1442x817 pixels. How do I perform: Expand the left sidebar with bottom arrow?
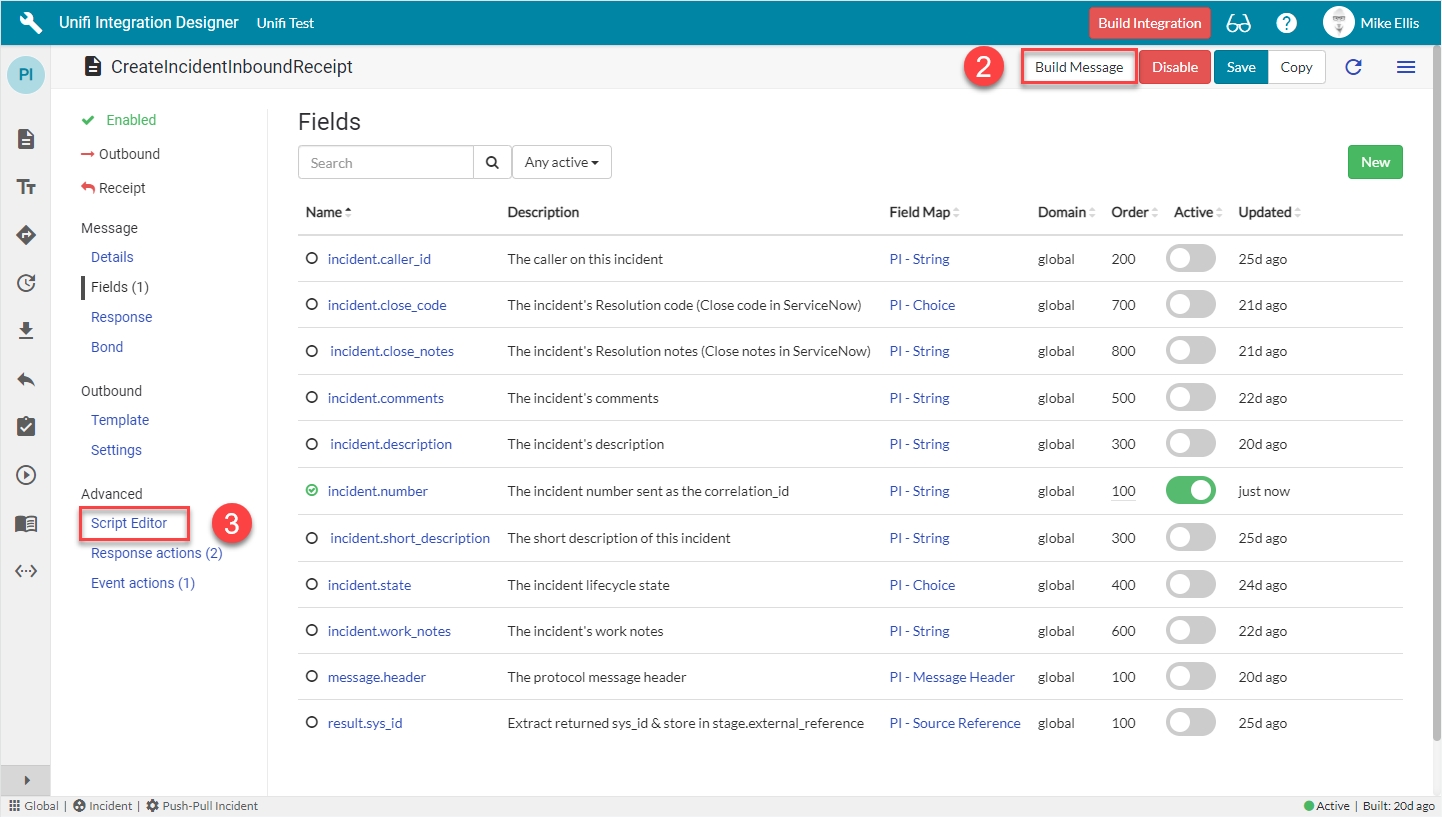27,780
